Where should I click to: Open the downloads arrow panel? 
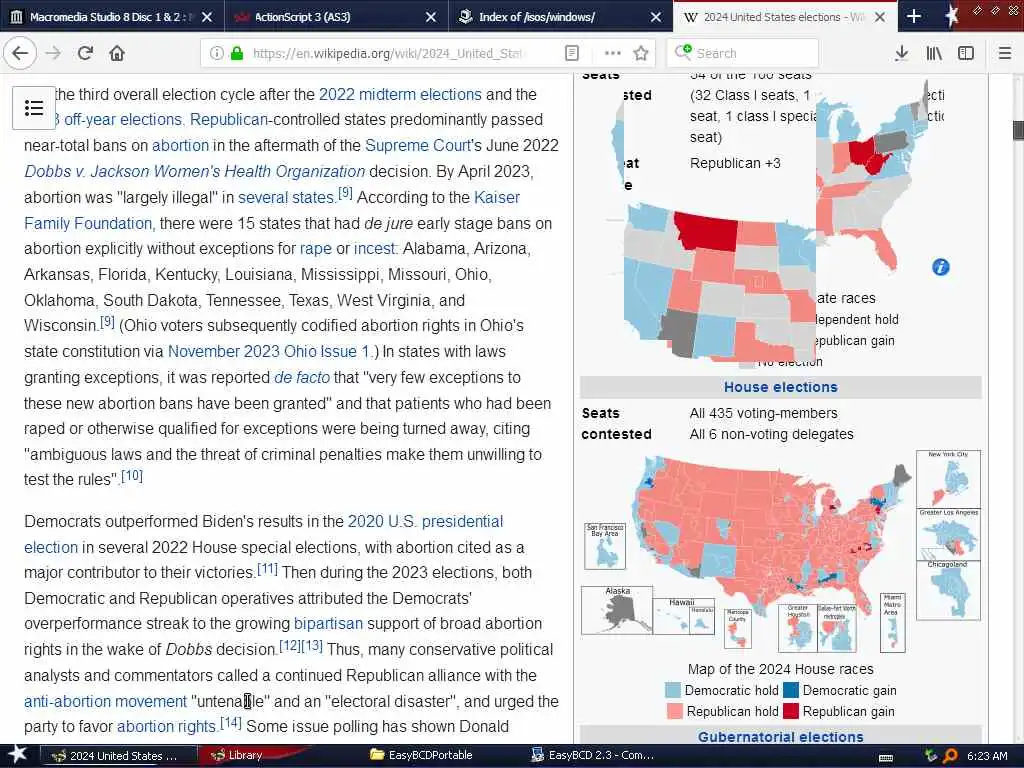901,53
